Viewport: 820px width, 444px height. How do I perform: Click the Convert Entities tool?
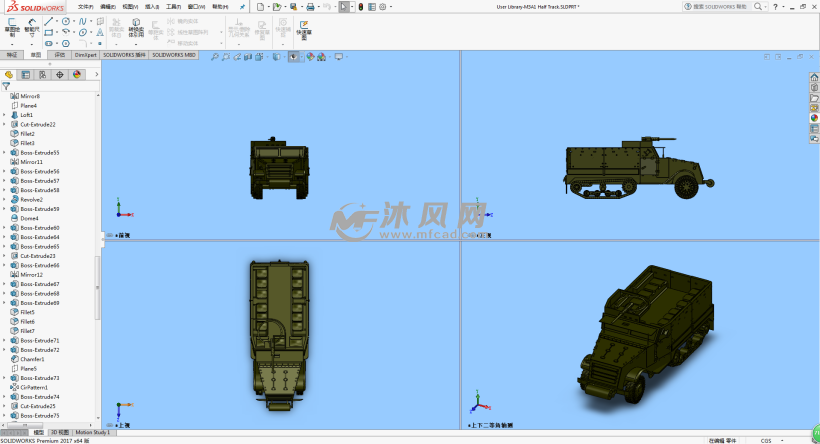tap(136, 27)
